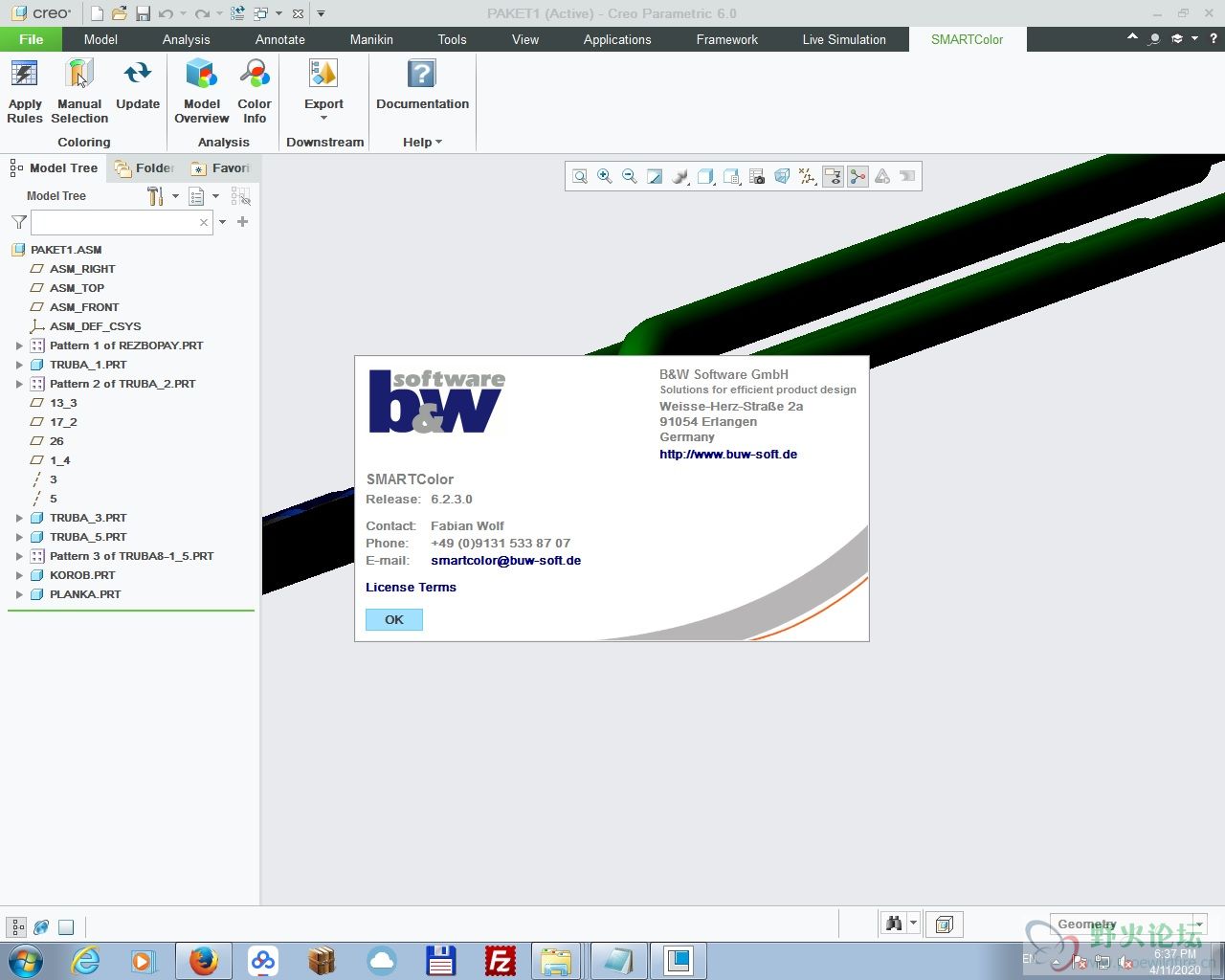The image size is (1225, 980).
Task: Click the Refit view icon
Action: (580, 176)
